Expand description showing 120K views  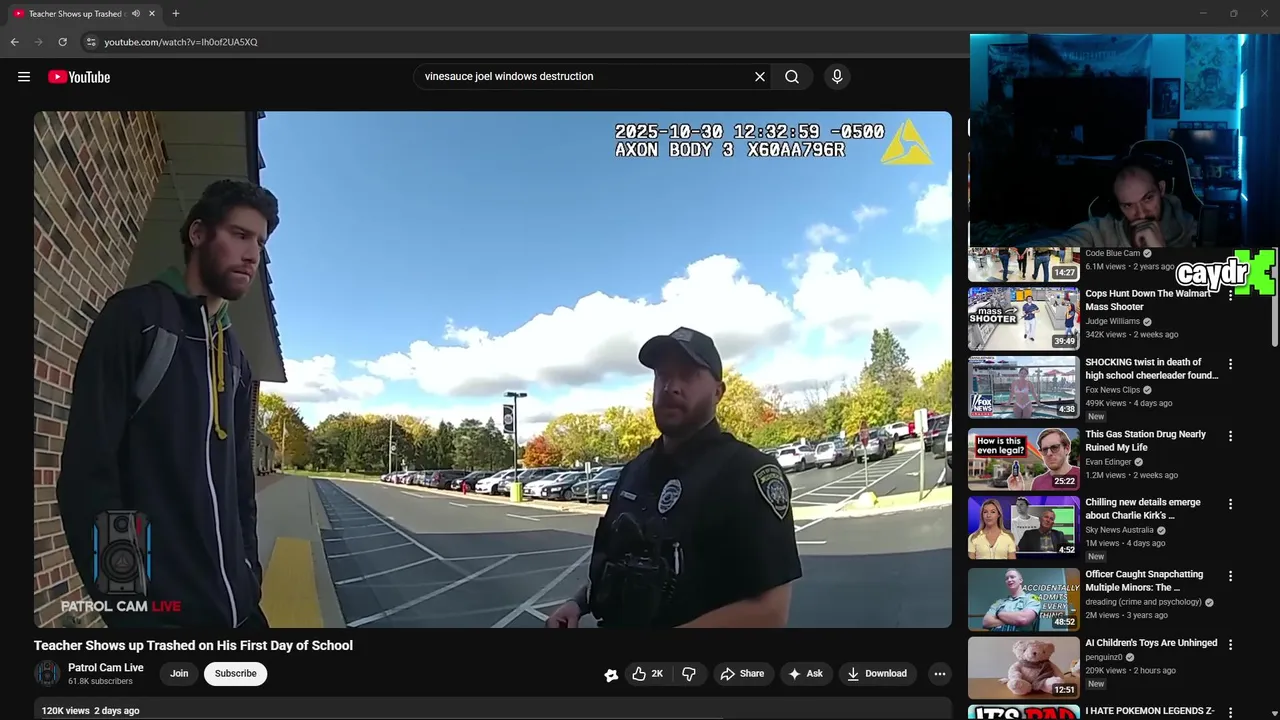(493, 710)
